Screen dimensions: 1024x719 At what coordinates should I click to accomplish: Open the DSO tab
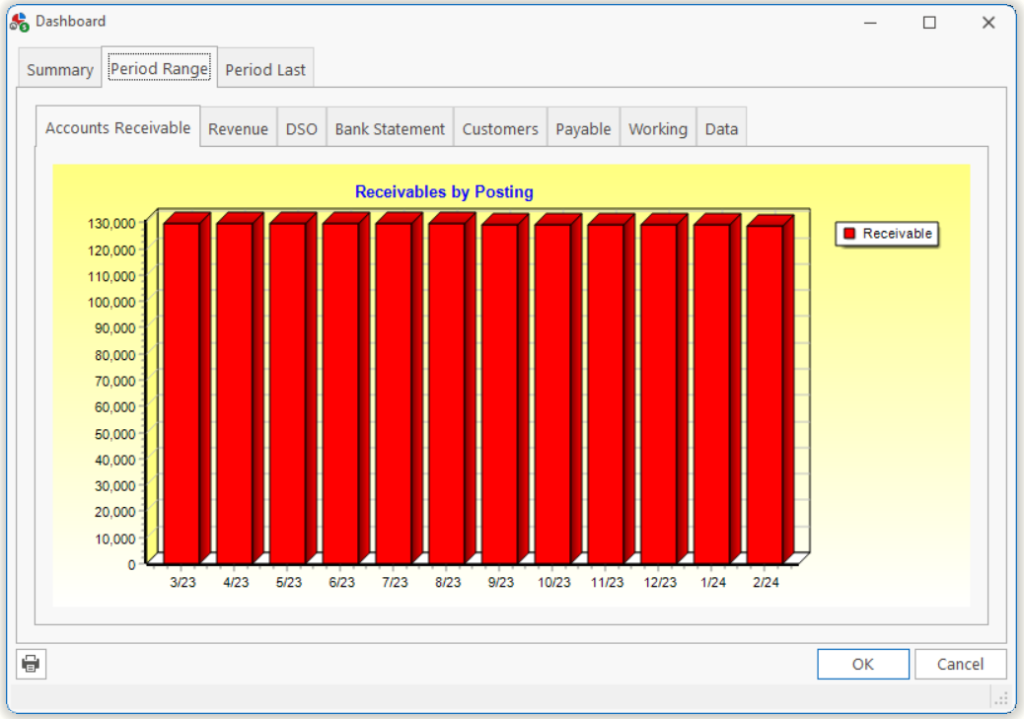click(301, 129)
